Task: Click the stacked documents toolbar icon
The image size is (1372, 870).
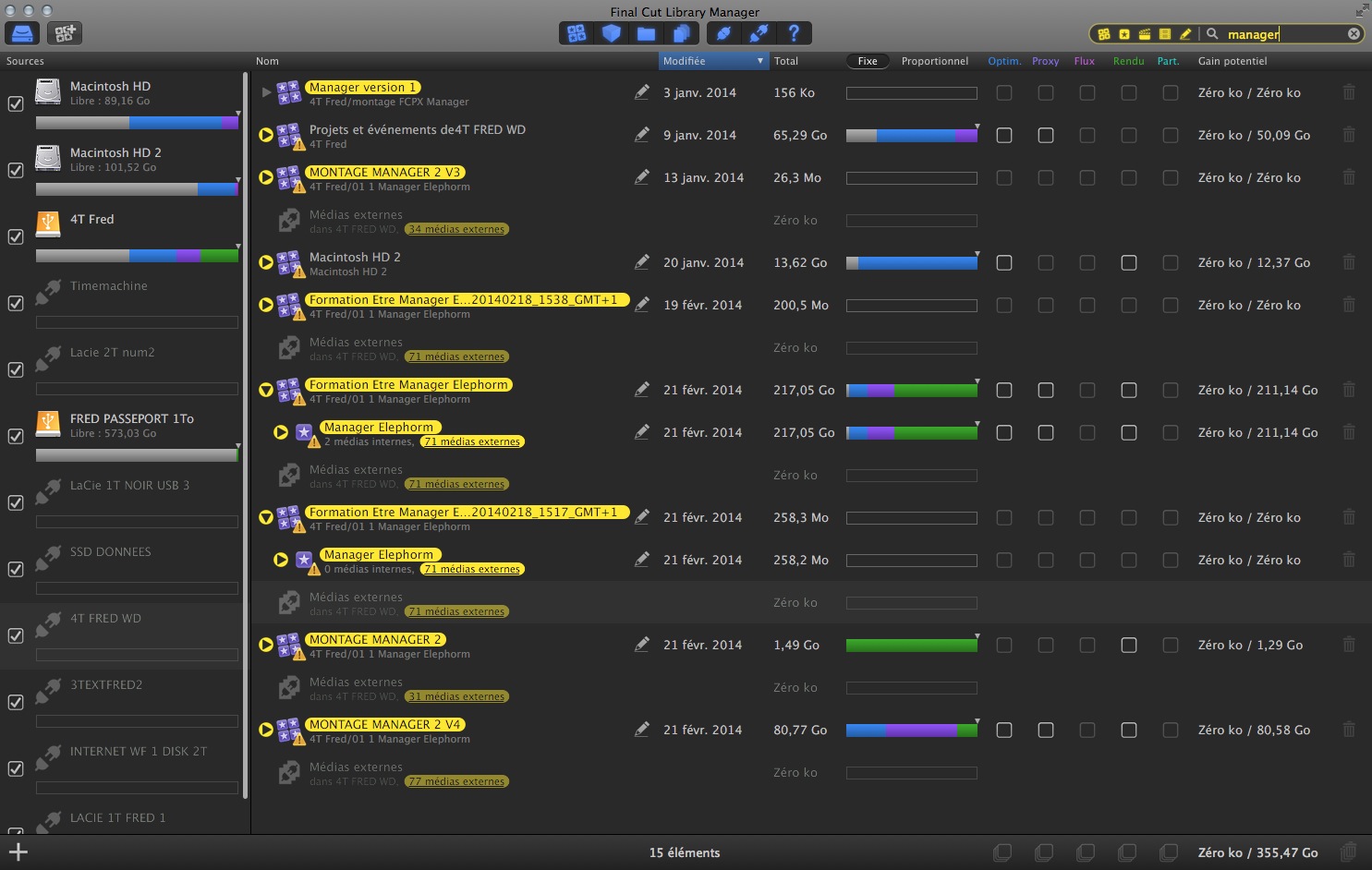Action: (x=681, y=33)
